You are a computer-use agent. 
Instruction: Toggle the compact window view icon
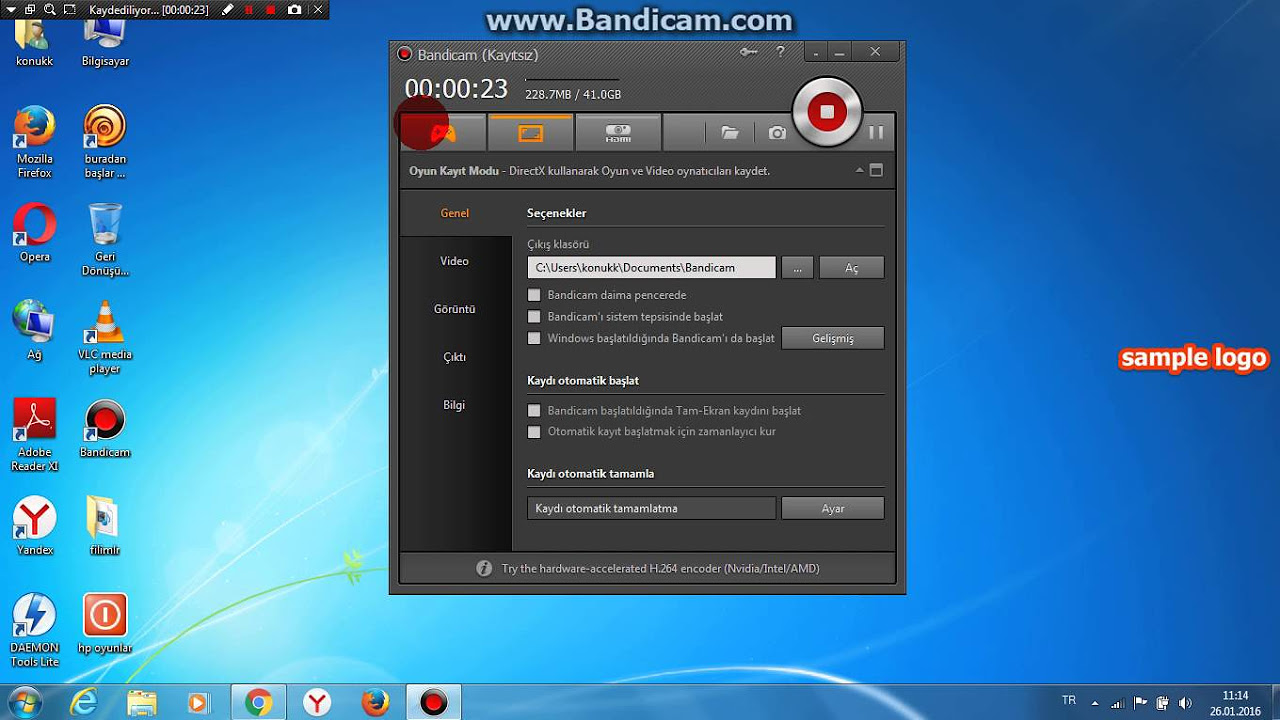point(876,170)
